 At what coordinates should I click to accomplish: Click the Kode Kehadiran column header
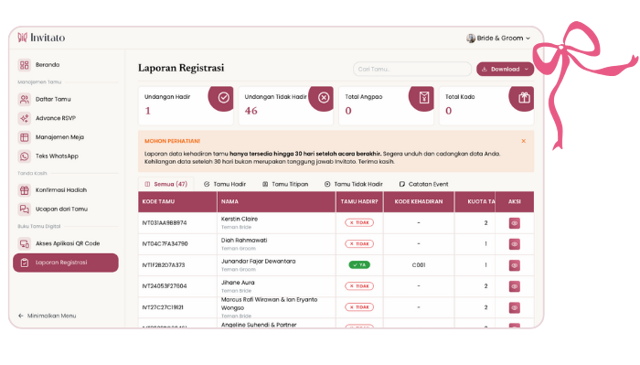click(x=418, y=202)
